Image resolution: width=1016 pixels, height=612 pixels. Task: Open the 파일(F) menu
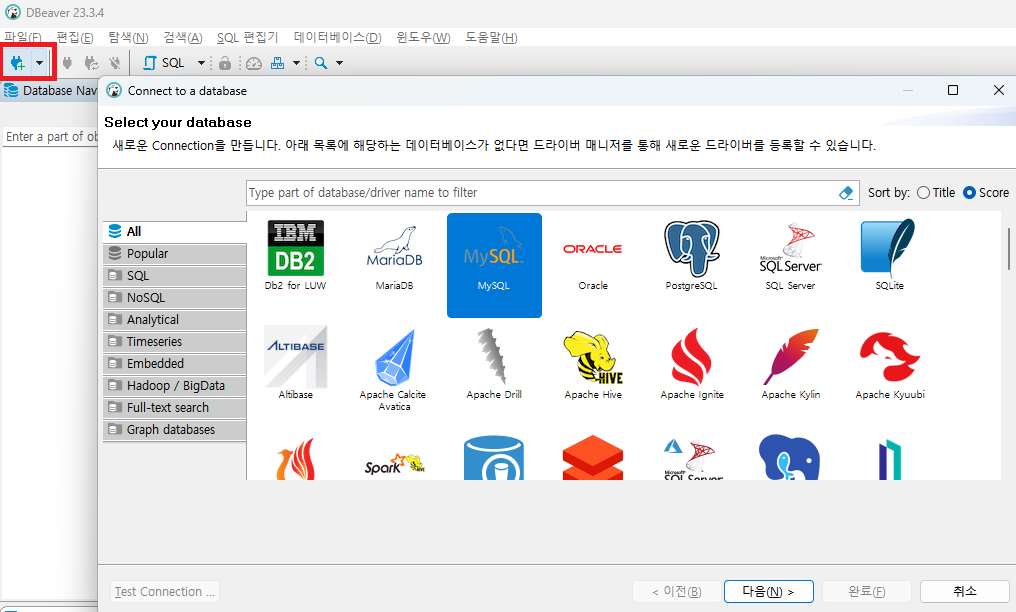pos(23,38)
